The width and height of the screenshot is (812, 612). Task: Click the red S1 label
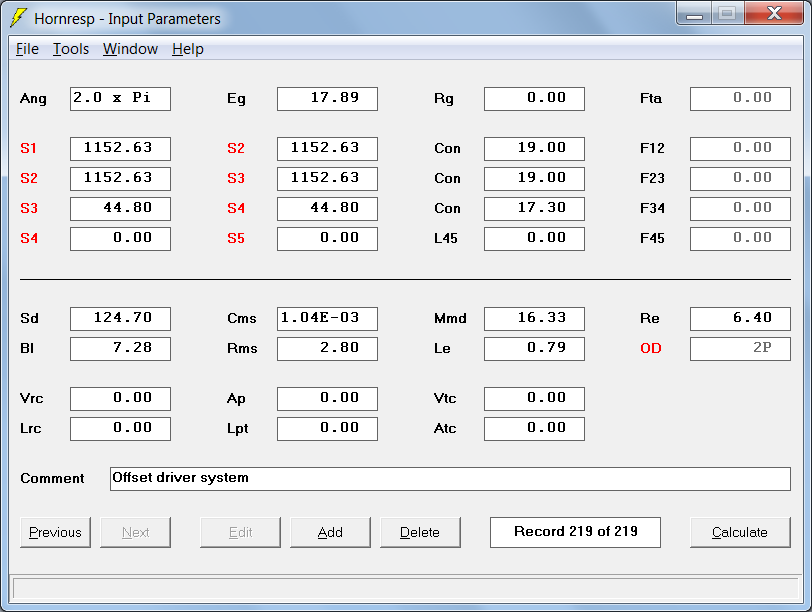28,149
